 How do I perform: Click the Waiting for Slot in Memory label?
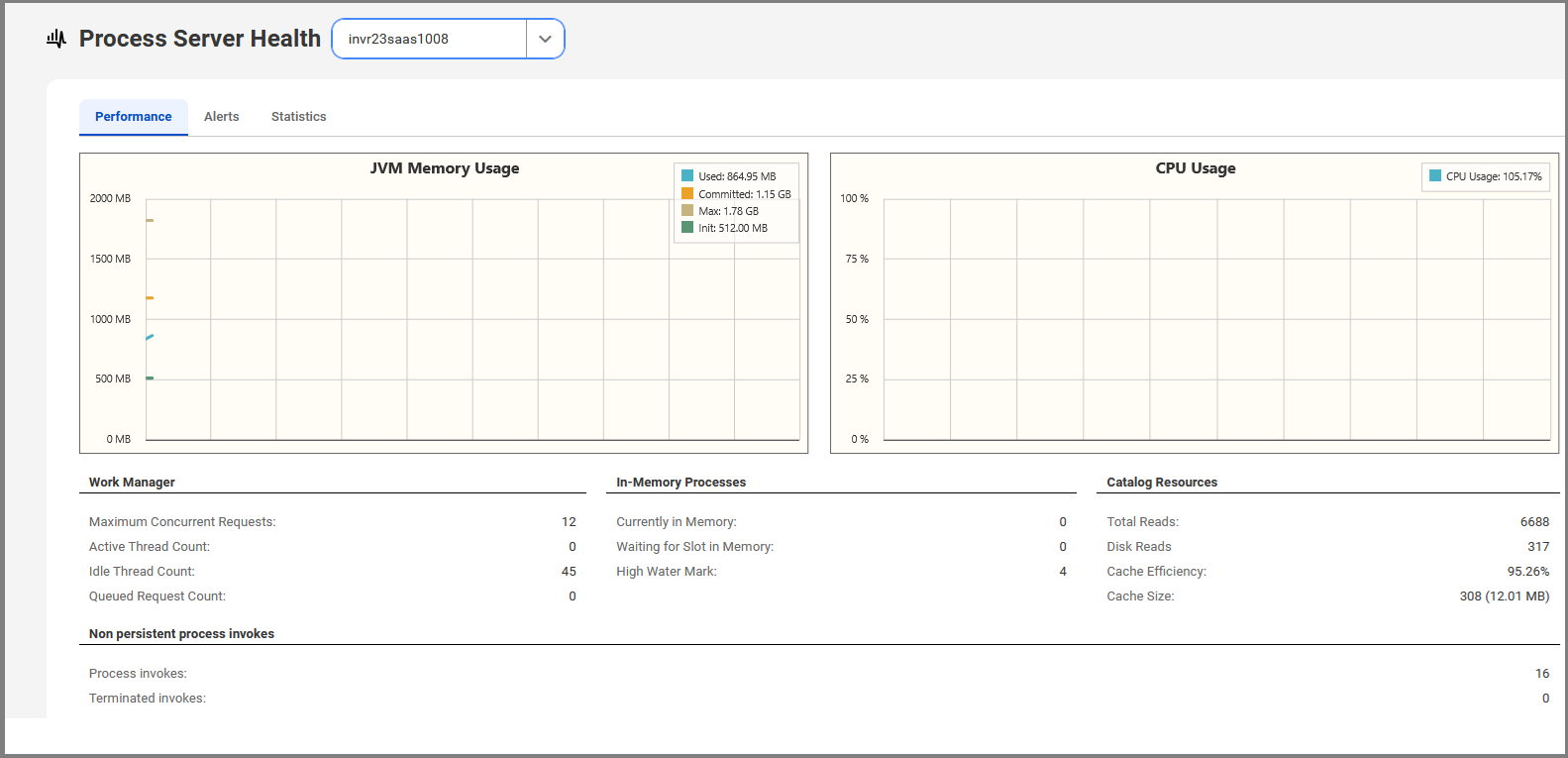(695, 547)
